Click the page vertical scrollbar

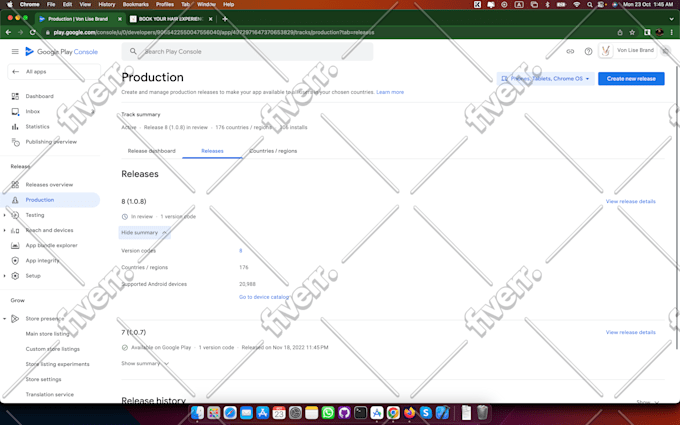(677, 207)
